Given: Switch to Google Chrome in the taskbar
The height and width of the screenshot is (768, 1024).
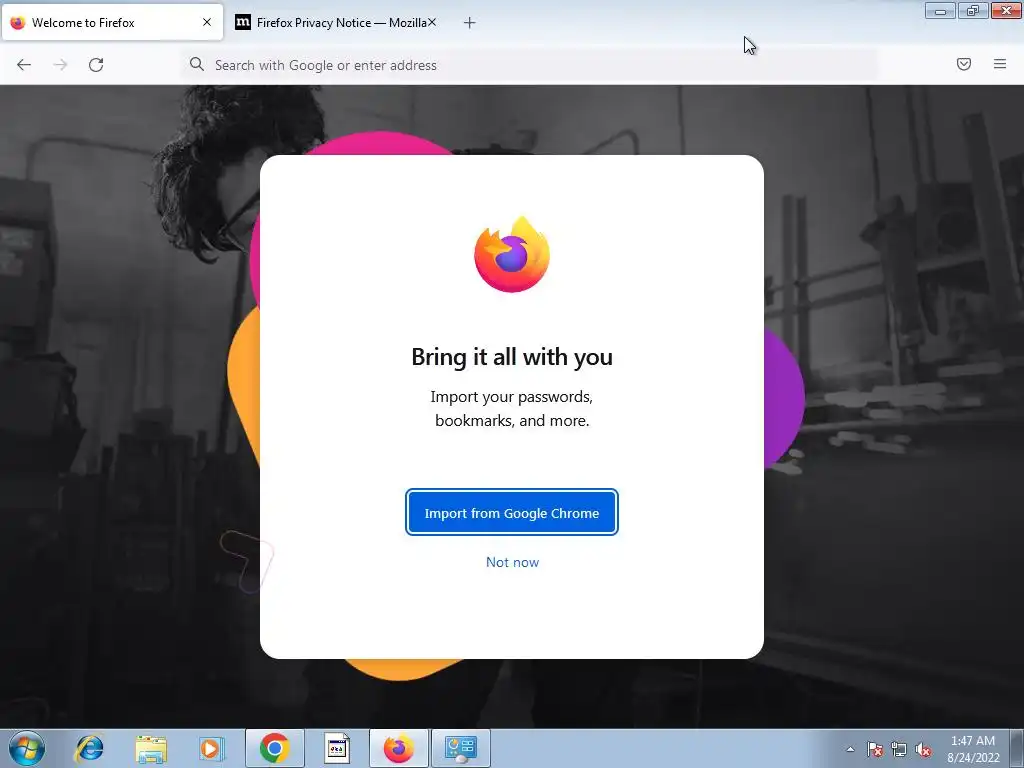Looking at the screenshot, I should [274, 748].
